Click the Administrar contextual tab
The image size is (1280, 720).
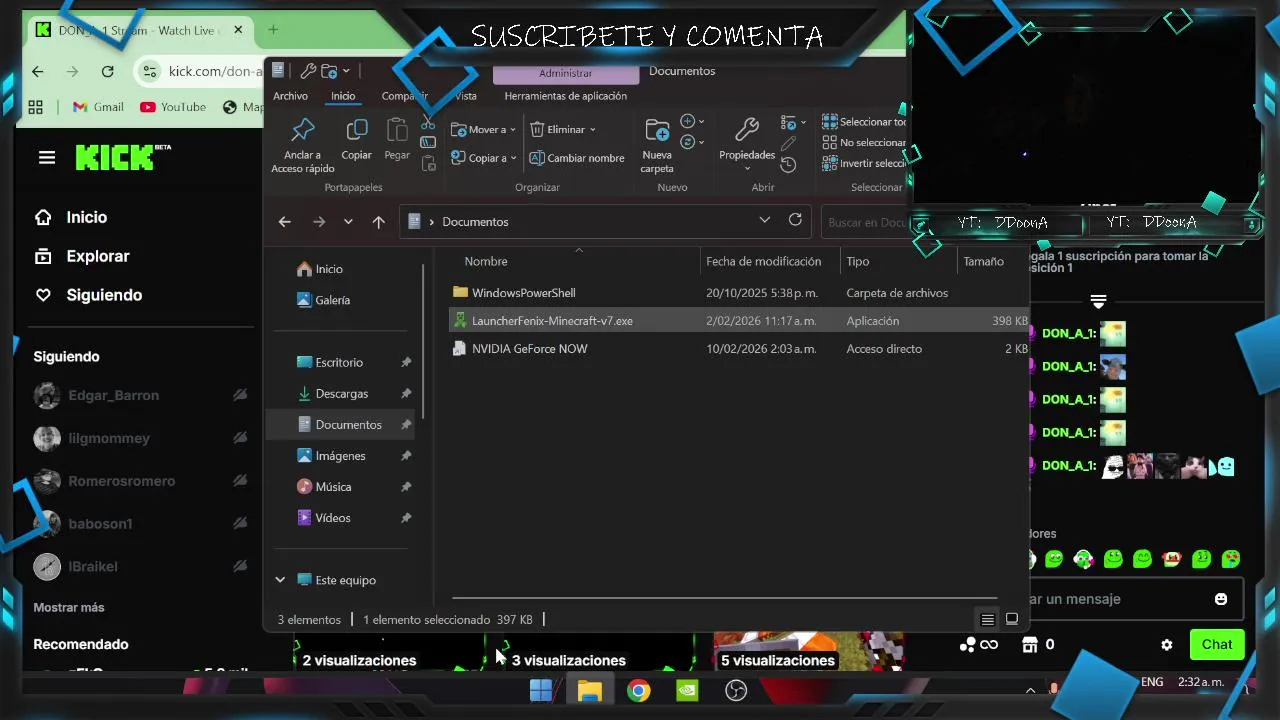pos(566,73)
